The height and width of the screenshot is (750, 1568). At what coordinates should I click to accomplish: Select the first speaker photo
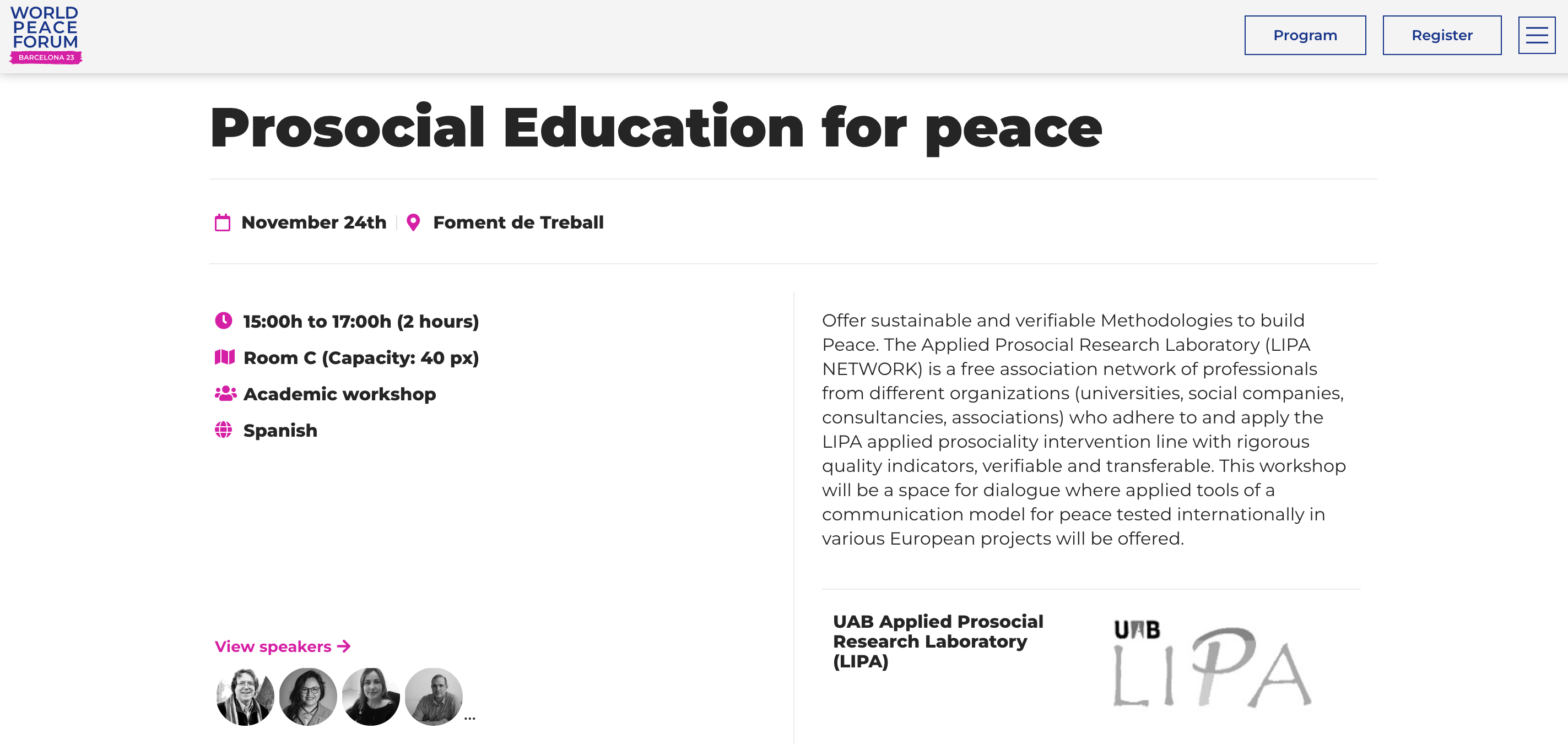tap(245, 697)
